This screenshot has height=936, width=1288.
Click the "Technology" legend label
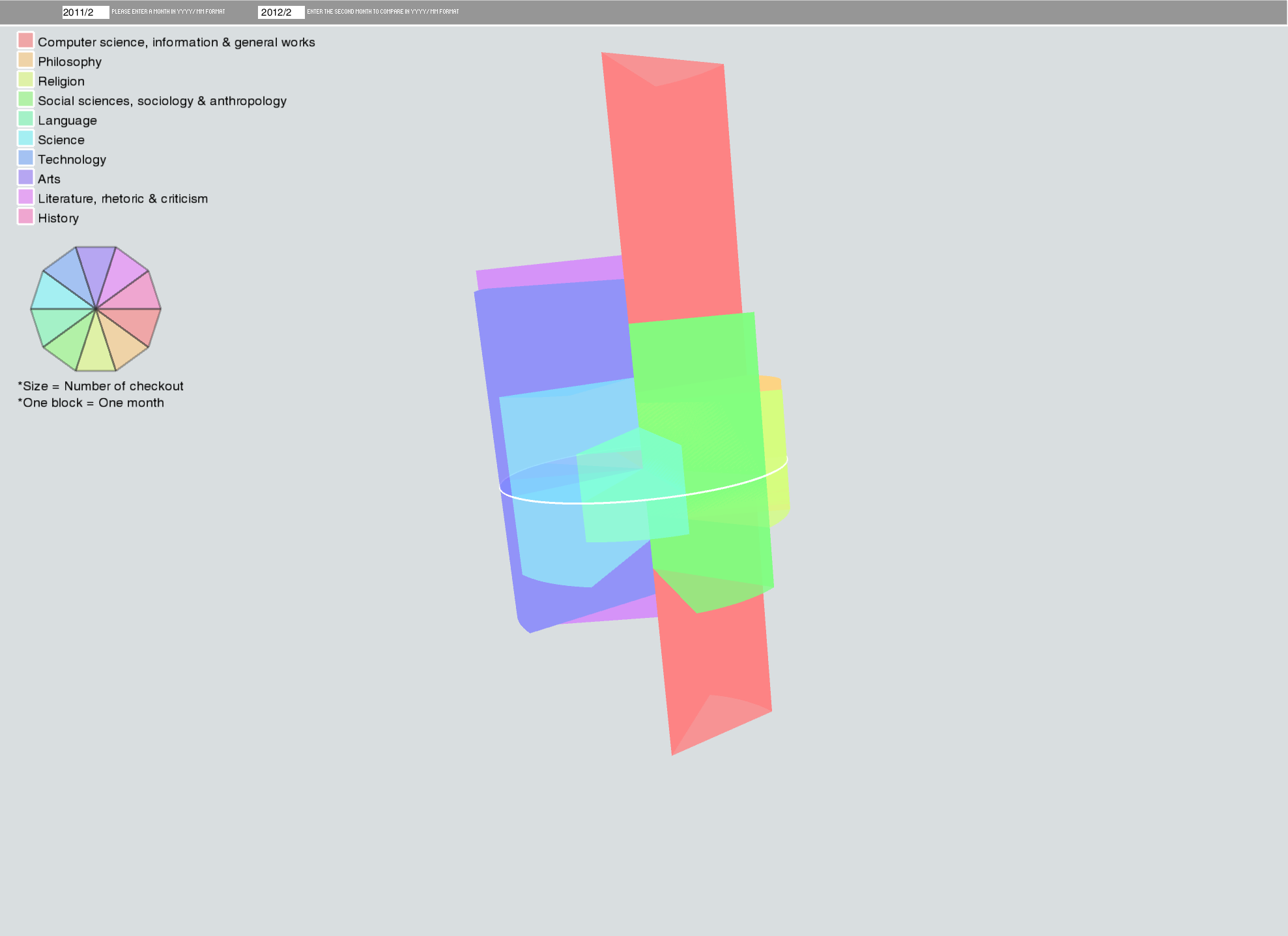(x=72, y=160)
